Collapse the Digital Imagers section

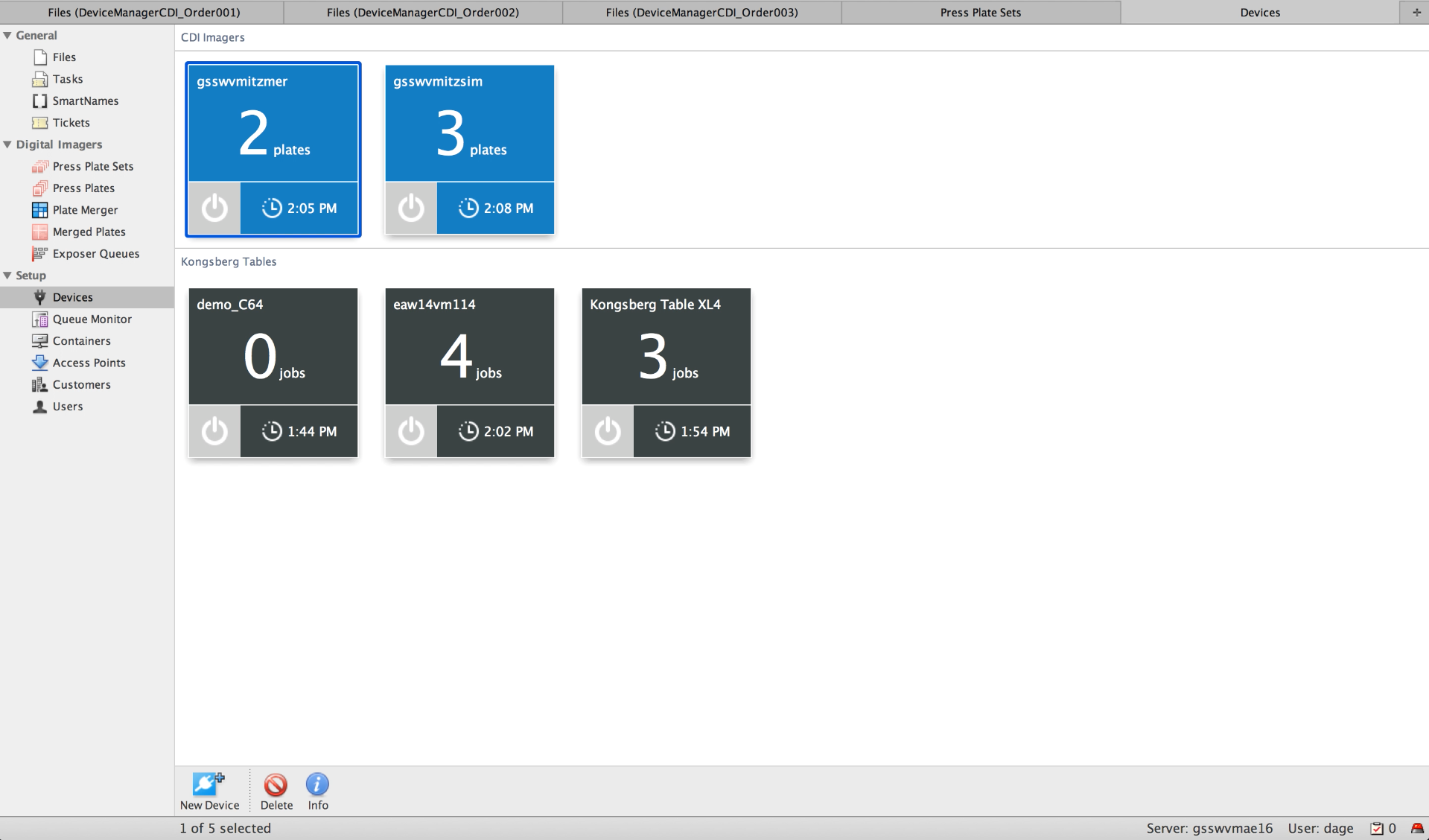7,144
